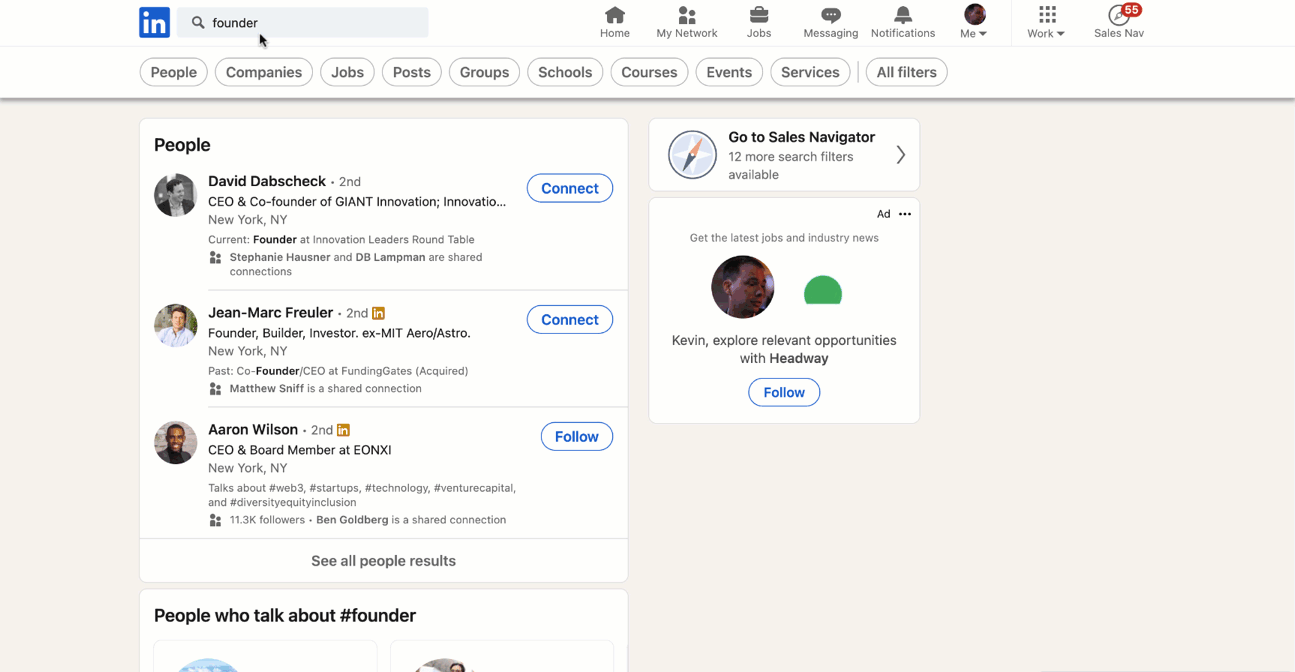Click 'People who talk about #founder' heading

tap(285, 616)
